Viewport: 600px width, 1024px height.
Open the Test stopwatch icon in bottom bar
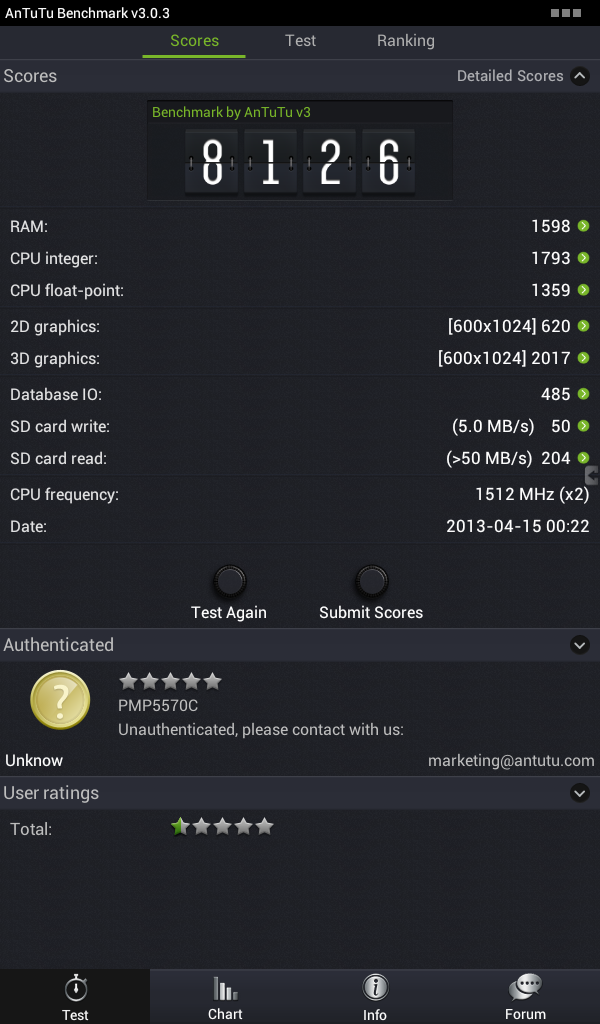pyautogui.click(x=76, y=987)
